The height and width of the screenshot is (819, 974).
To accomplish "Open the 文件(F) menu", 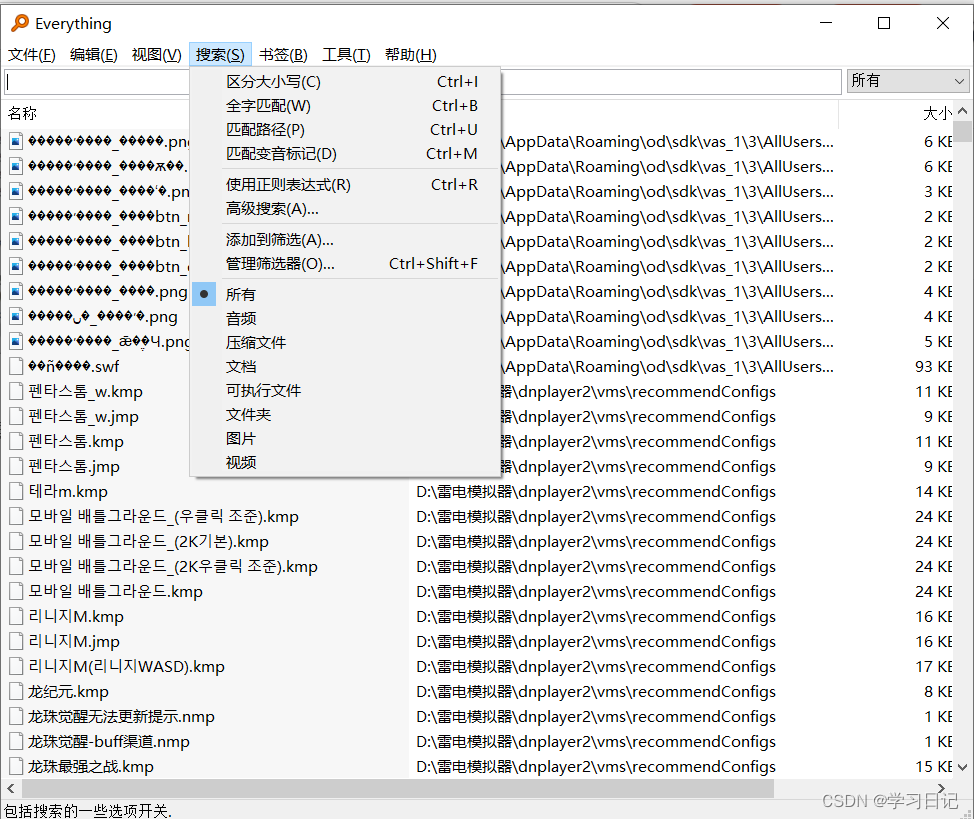I will click(32, 55).
